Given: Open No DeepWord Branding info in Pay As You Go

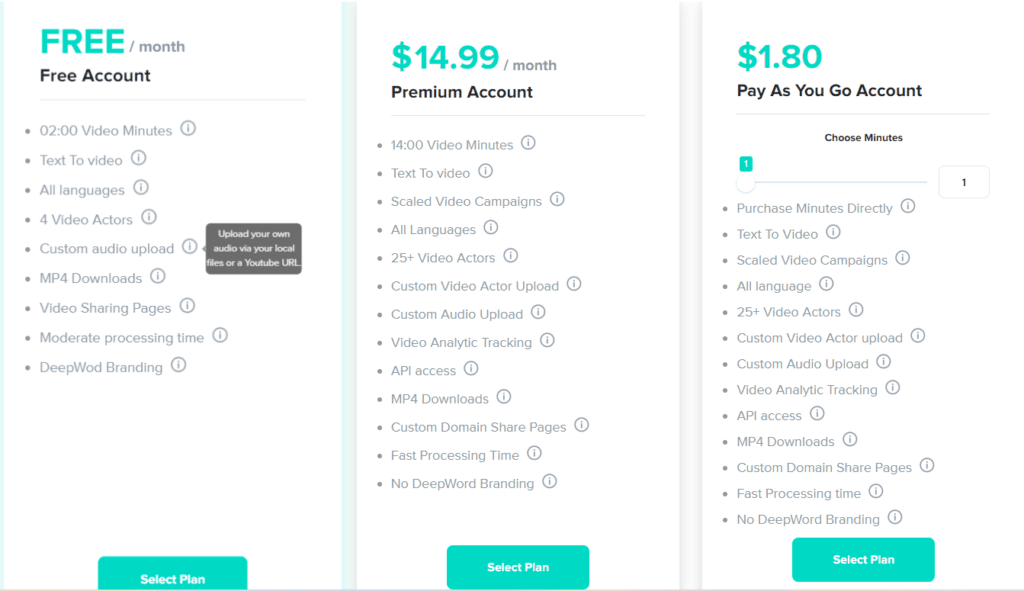Looking at the screenshot, I should [893, 519].
